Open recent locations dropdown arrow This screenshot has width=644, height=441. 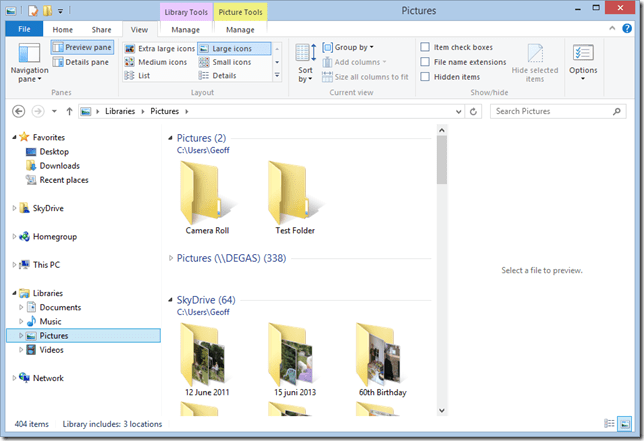54,111
